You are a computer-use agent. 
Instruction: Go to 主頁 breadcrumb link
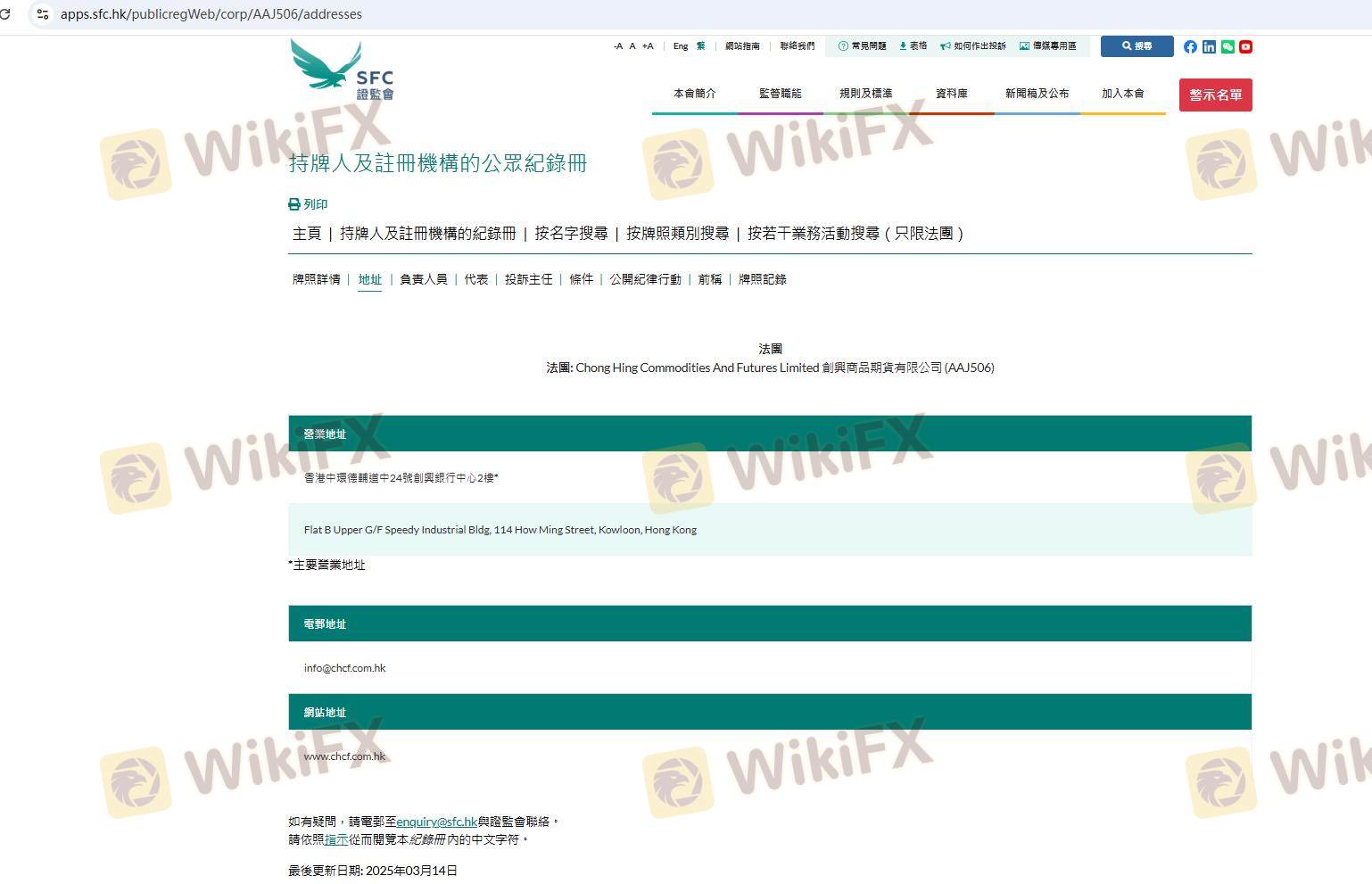coord(307,234)
